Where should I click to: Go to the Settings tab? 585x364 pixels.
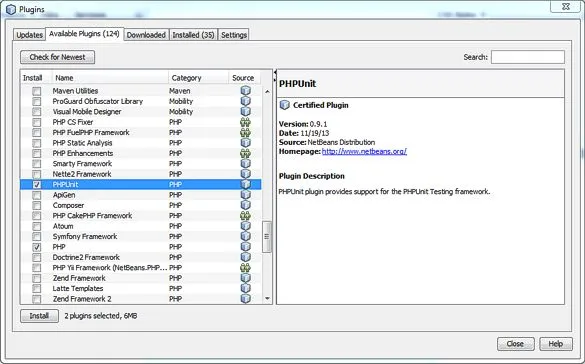pos(234,35)
